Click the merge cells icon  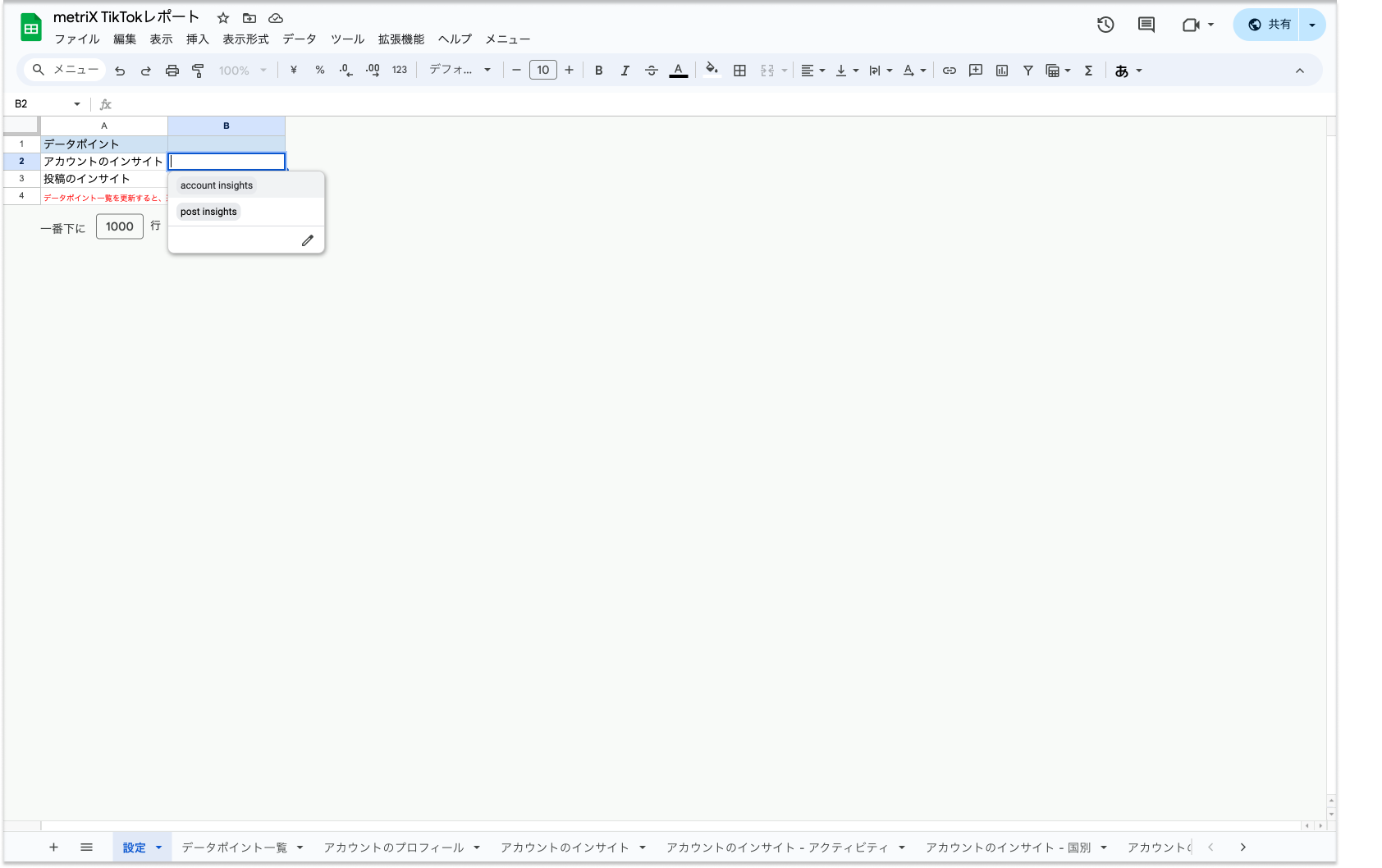767,71
